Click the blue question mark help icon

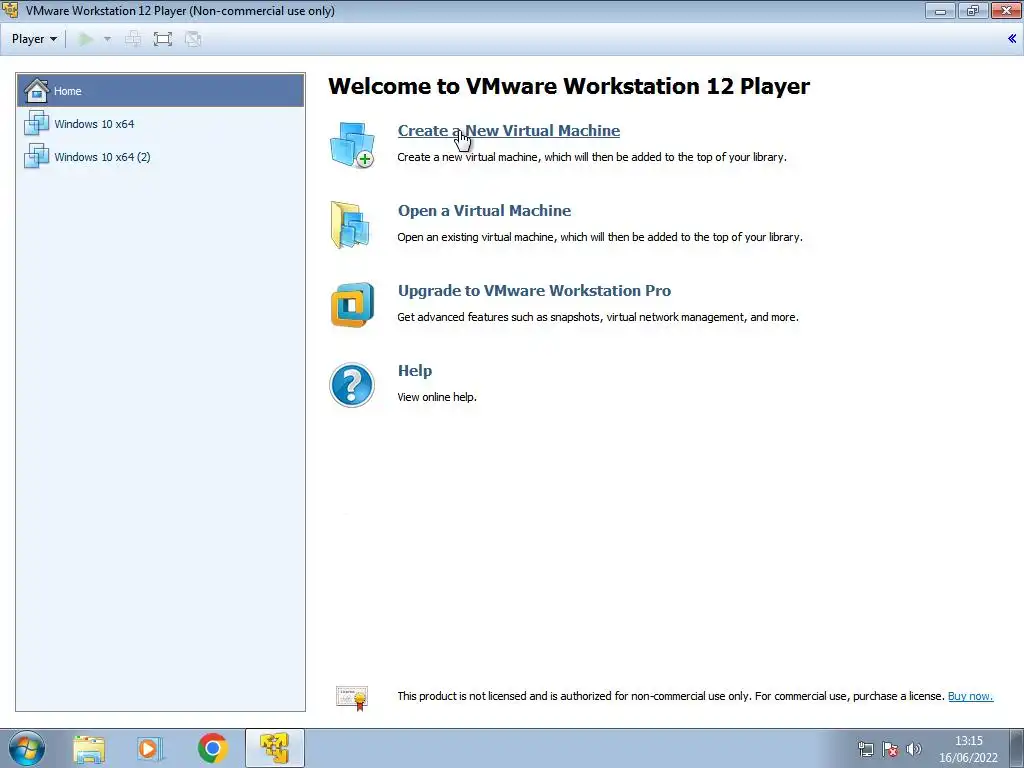352,385
